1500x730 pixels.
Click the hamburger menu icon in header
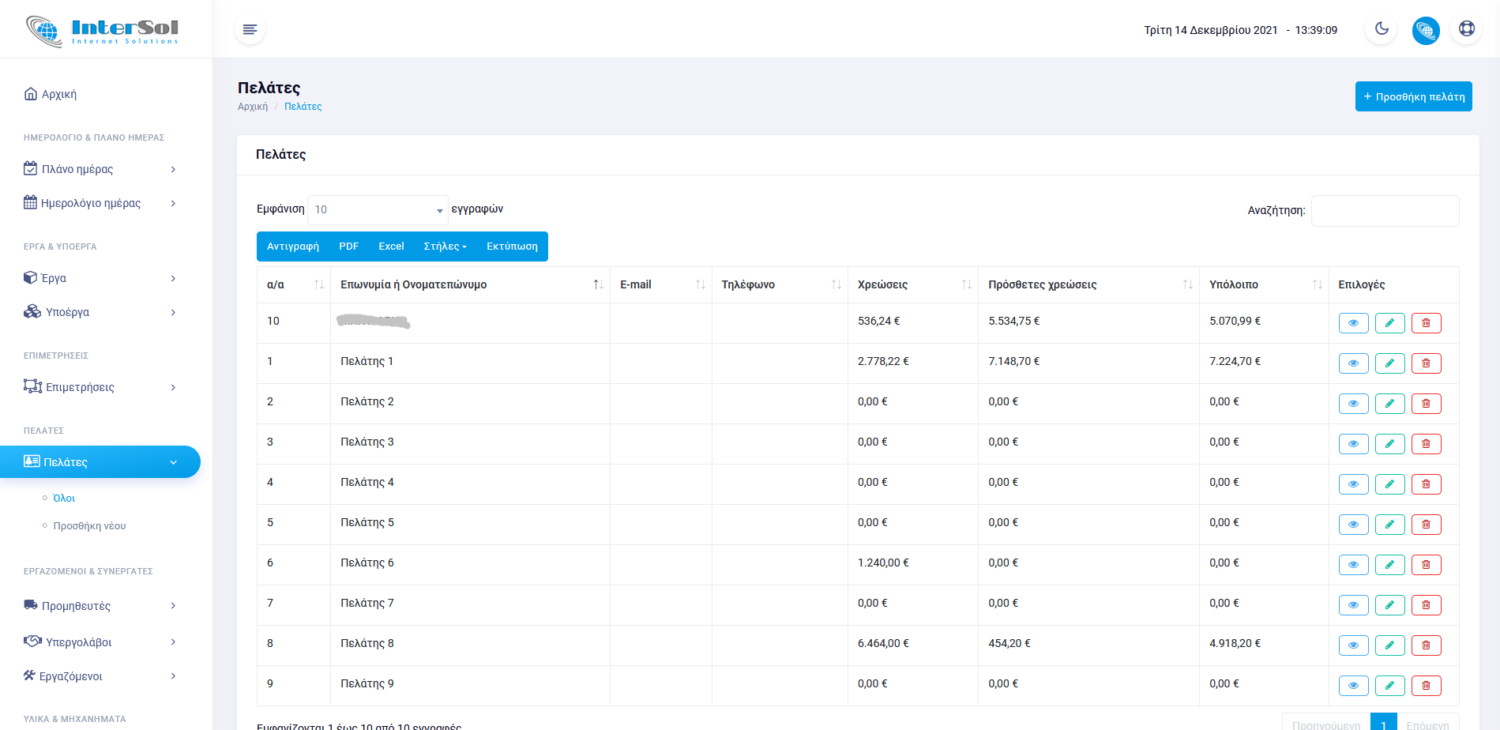pos(250,29)
